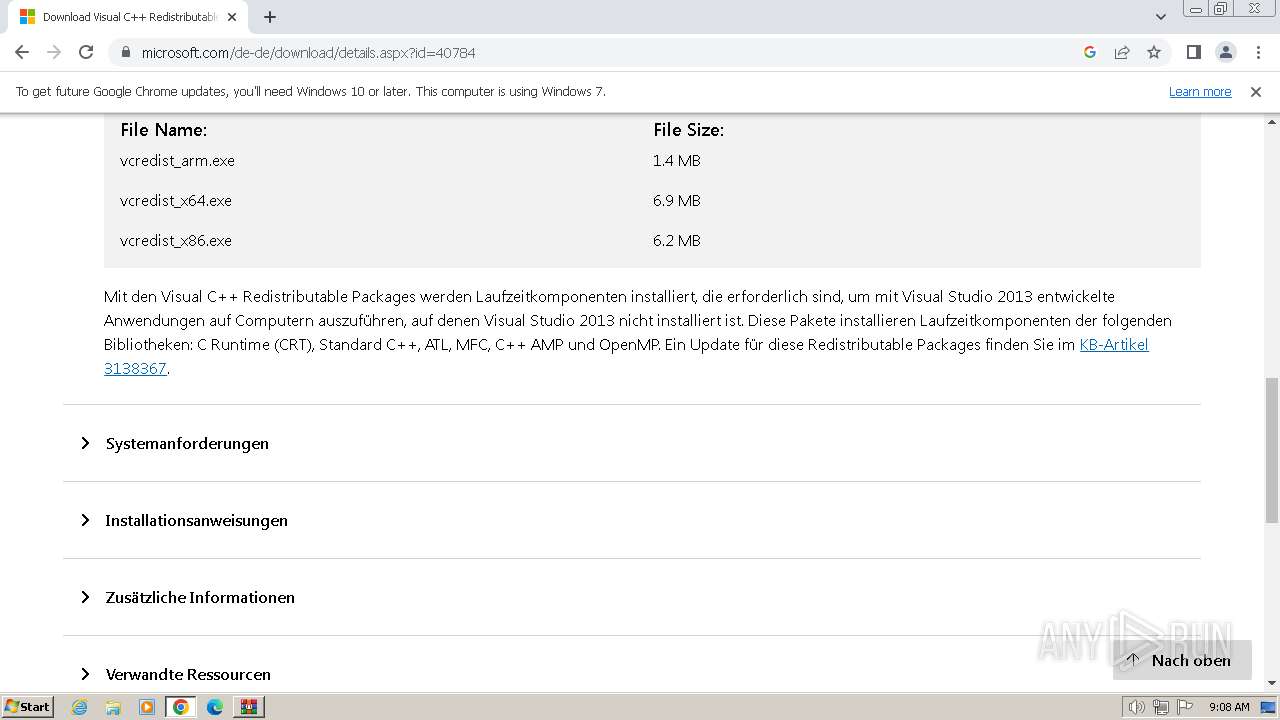Click the 6.9 MB file size
The width and height of the screenshot is (1280, 720).
click(x=677, y=200)
